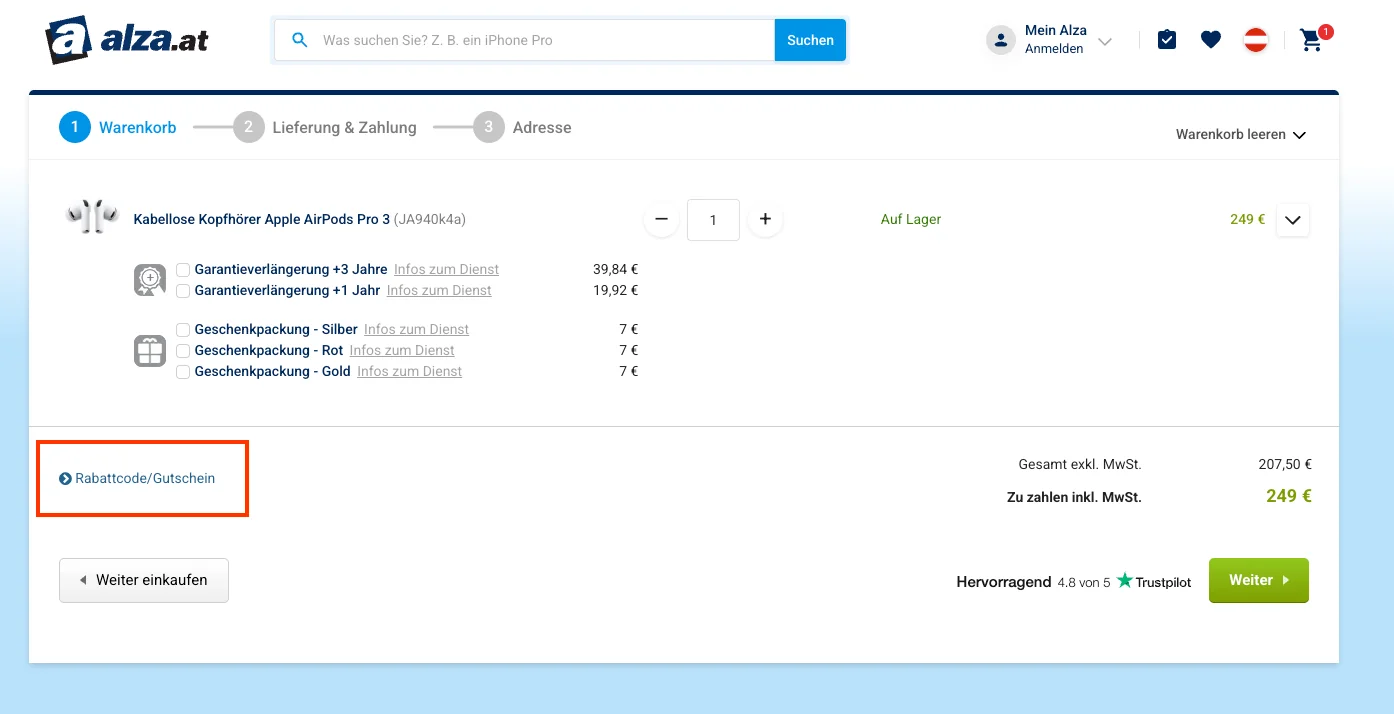Open the orders clipboard checkmark icon

(x=1167, y=40)
